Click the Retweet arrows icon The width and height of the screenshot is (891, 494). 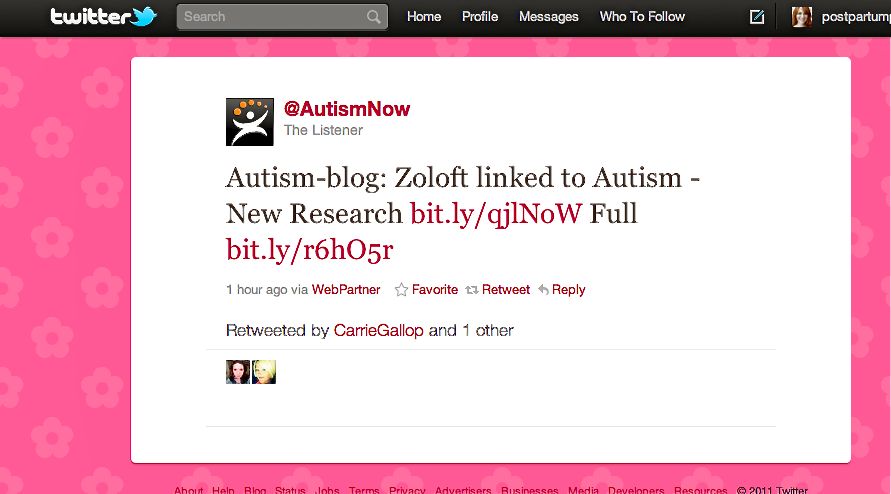[x=472, y=290]
